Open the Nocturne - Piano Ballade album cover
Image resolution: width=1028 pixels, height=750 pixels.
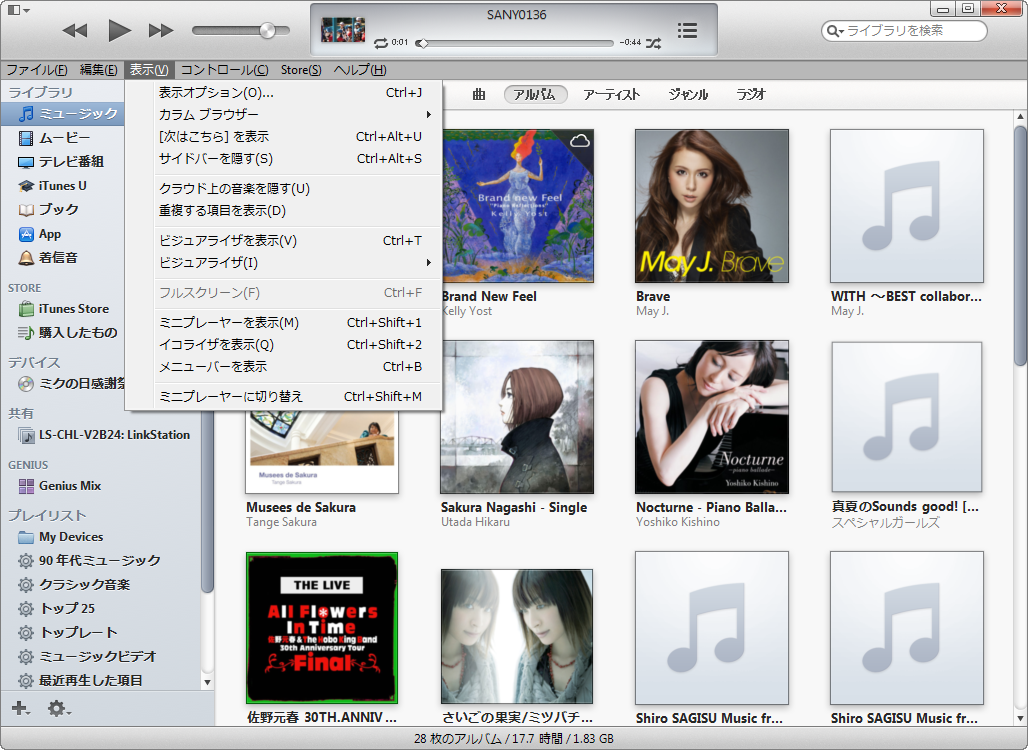(x=712, y=417)
